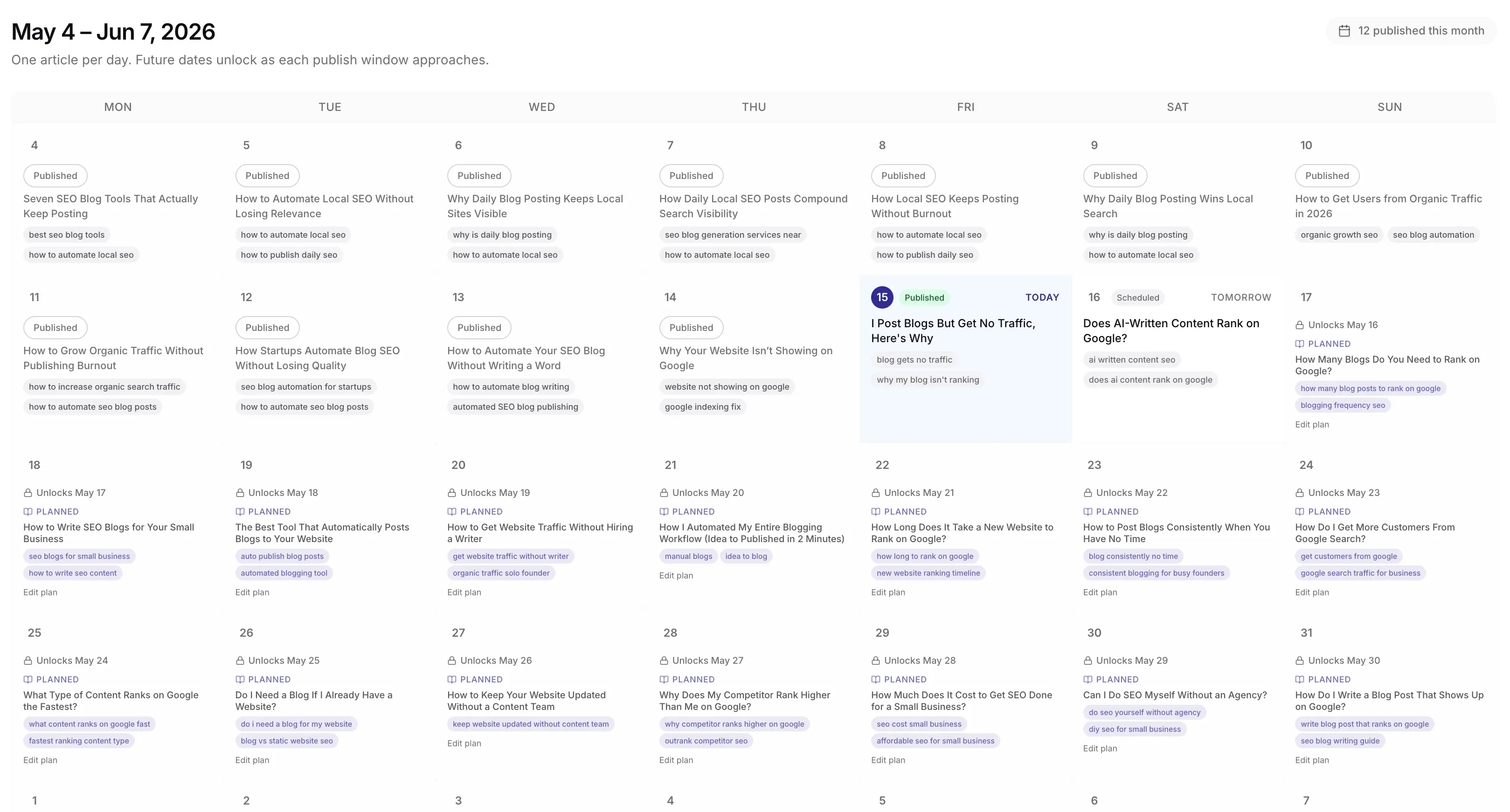Click the Published badge on May 14
Screen dimensions: 1510x812
coord(691,328)
